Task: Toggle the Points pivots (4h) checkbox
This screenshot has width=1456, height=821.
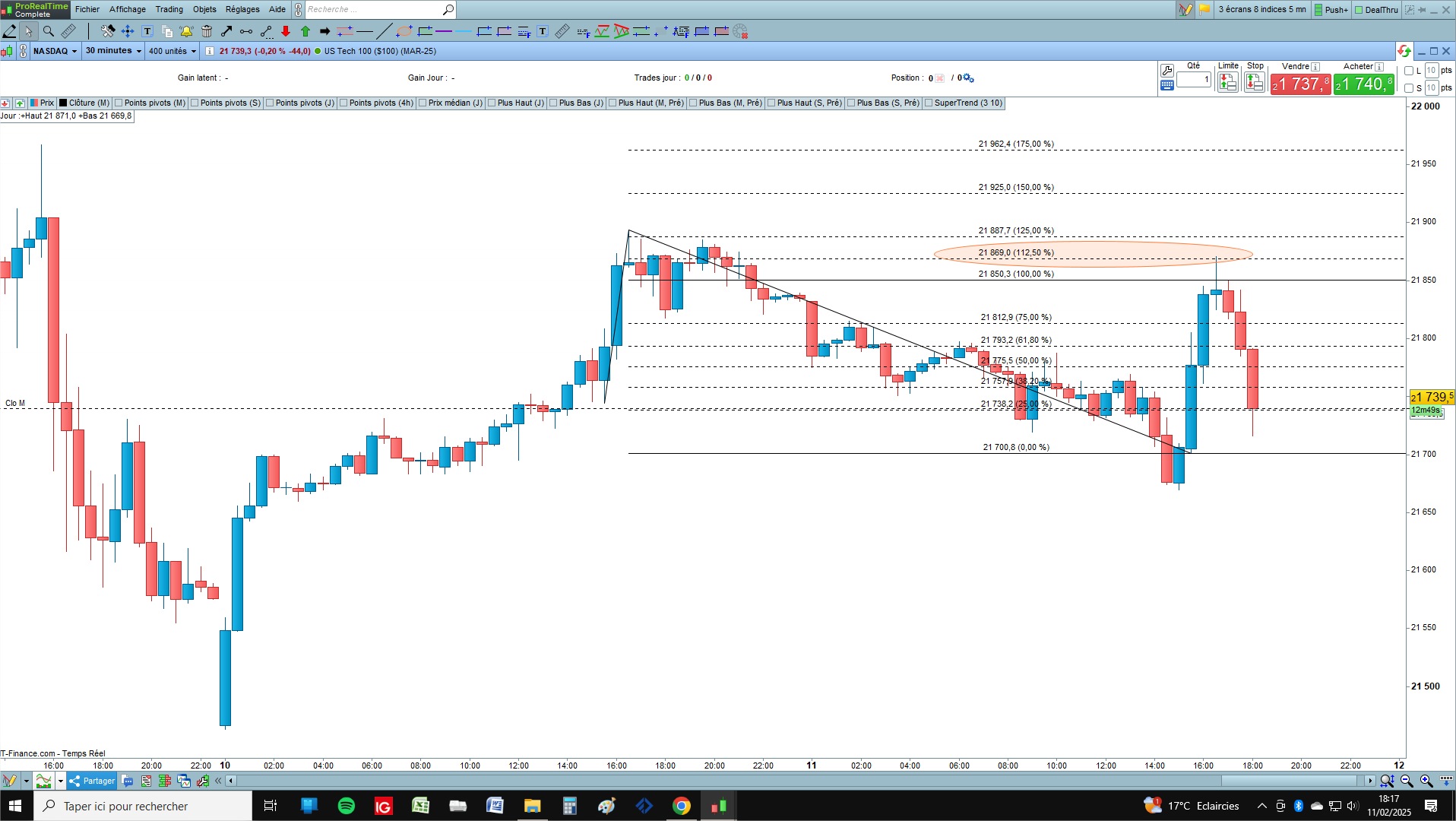Action: tap(343, 103)
